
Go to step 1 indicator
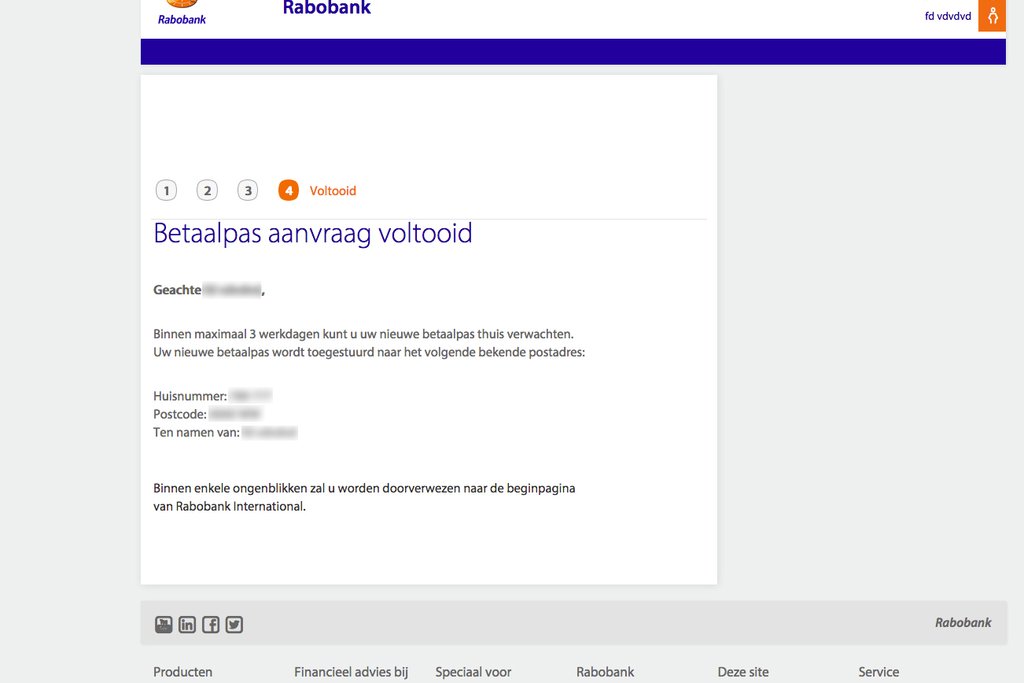(x=166, y=191)
